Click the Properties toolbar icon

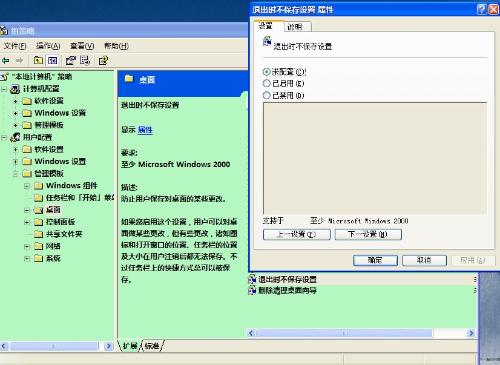[x=70, y=60]
